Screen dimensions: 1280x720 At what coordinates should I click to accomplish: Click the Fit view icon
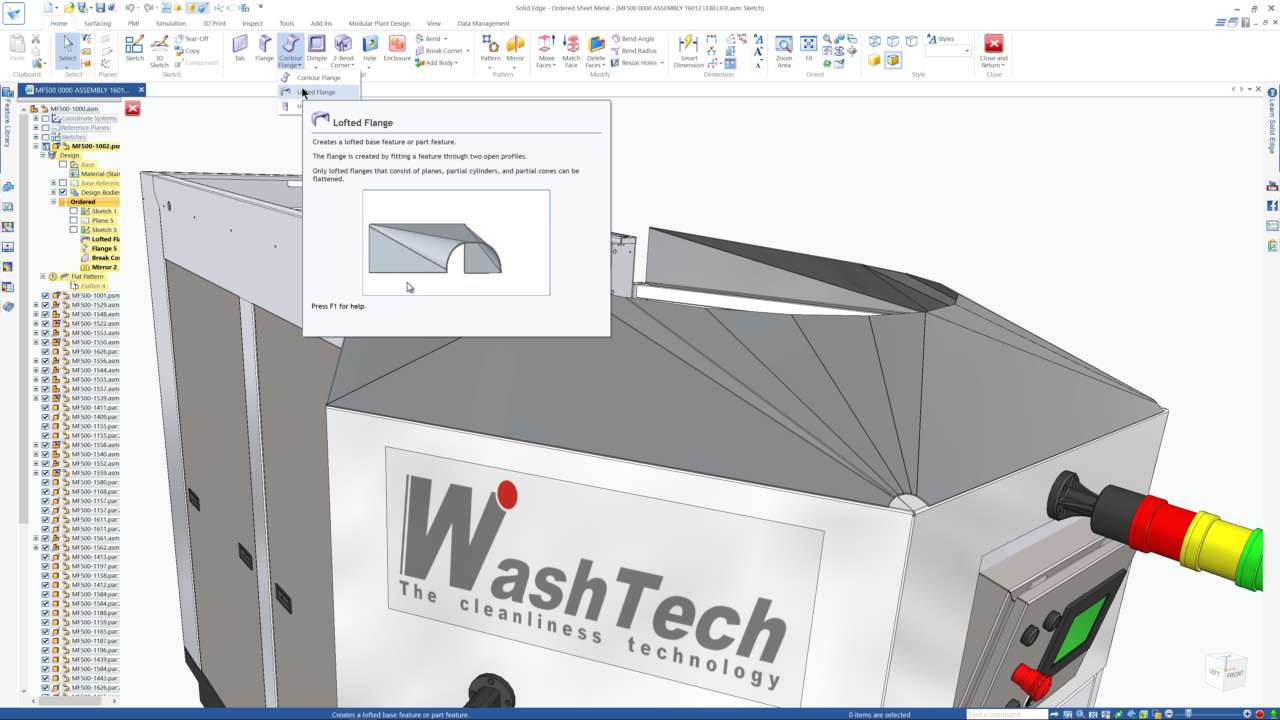809,47
